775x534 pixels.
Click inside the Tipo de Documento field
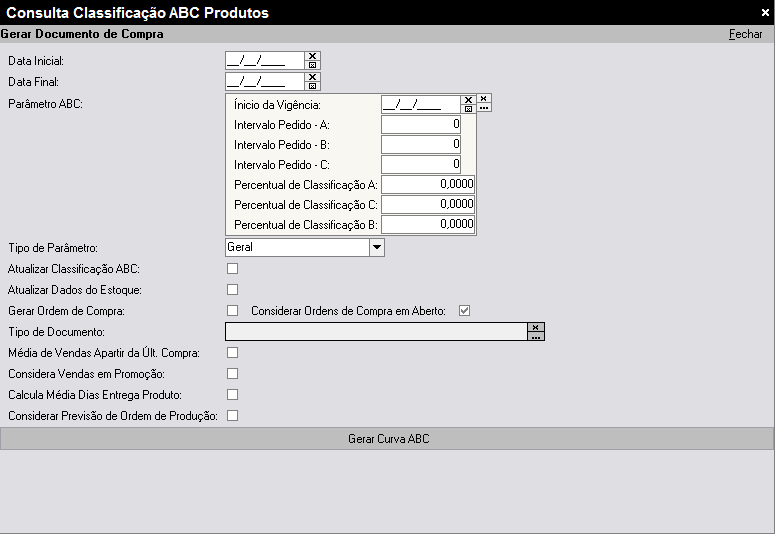pos(377,331)
